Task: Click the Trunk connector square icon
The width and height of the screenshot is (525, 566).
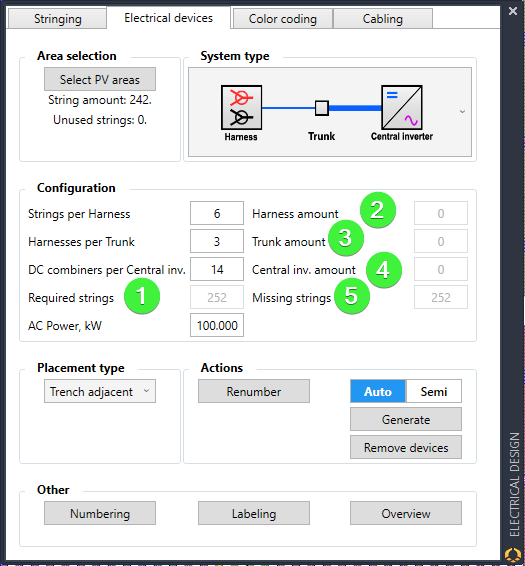Action: click(x=321, y=108)
